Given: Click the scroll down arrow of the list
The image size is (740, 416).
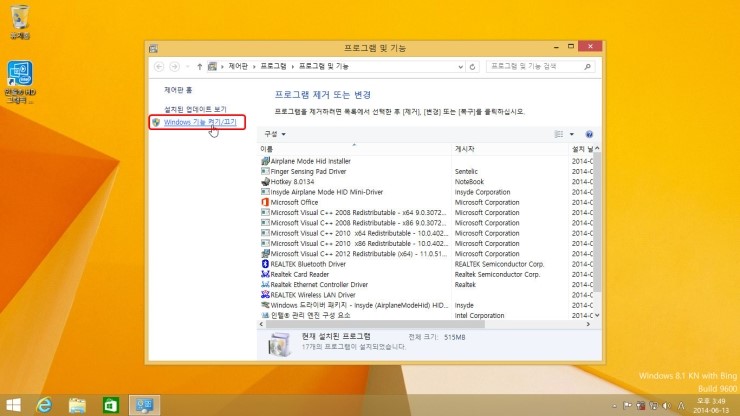Looking at the screenshot, I should 597,315.
